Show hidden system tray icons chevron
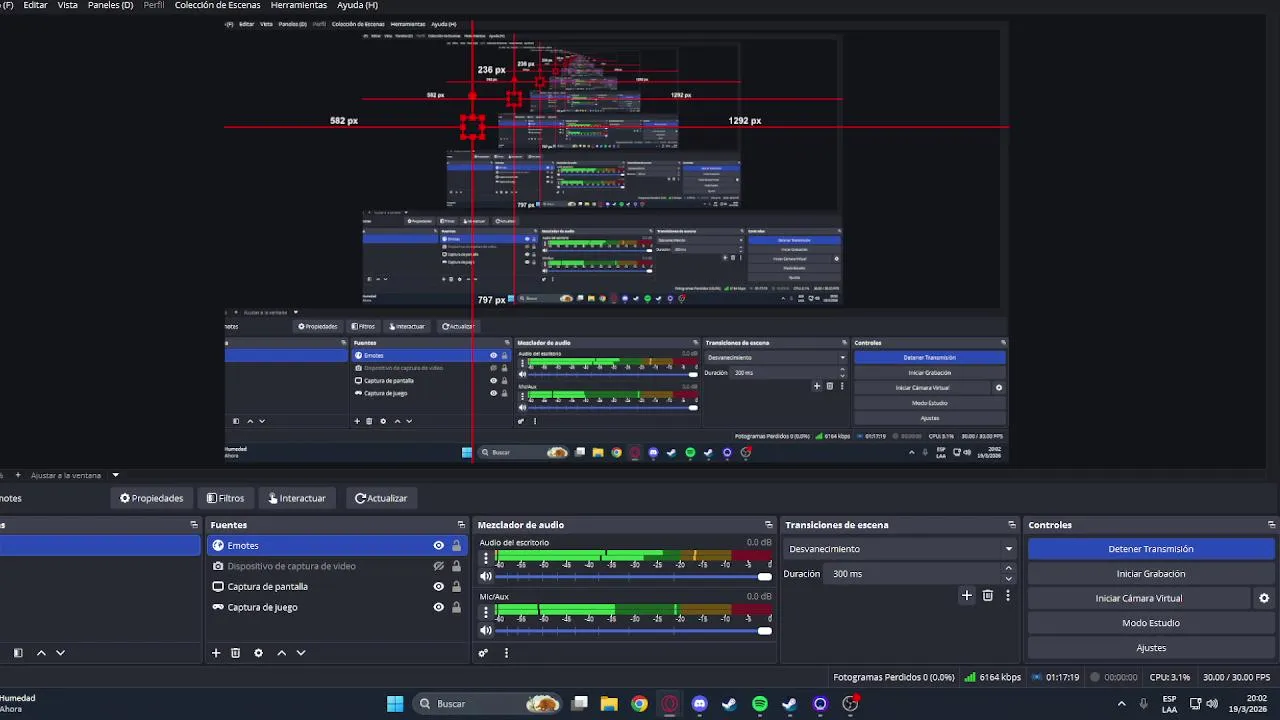Image resolution: width=1280 pixels, height=720 pixels. coord(1121,704)
